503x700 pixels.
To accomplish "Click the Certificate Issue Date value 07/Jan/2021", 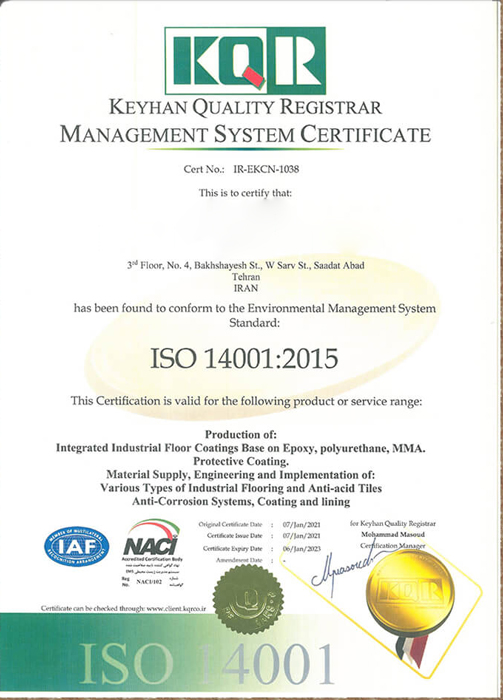I will pyautogui.click(x=301, y=536).
